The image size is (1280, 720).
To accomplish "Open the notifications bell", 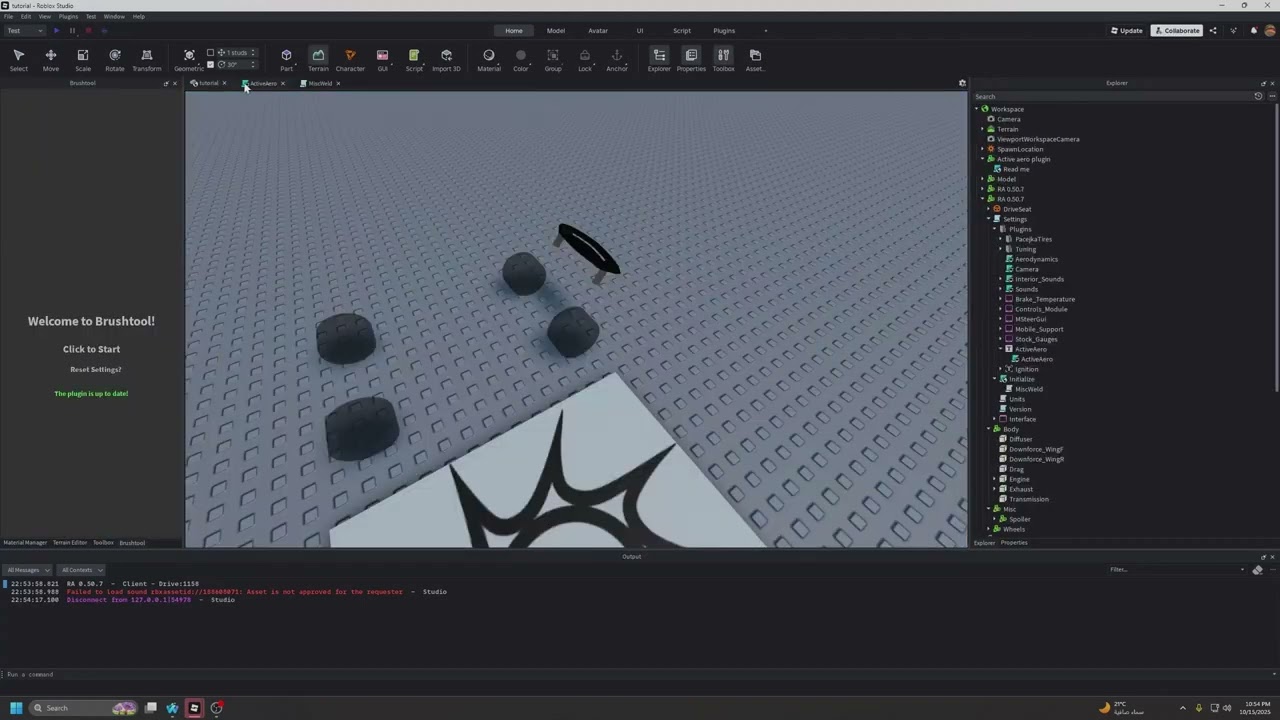I will coord(1254,31).
